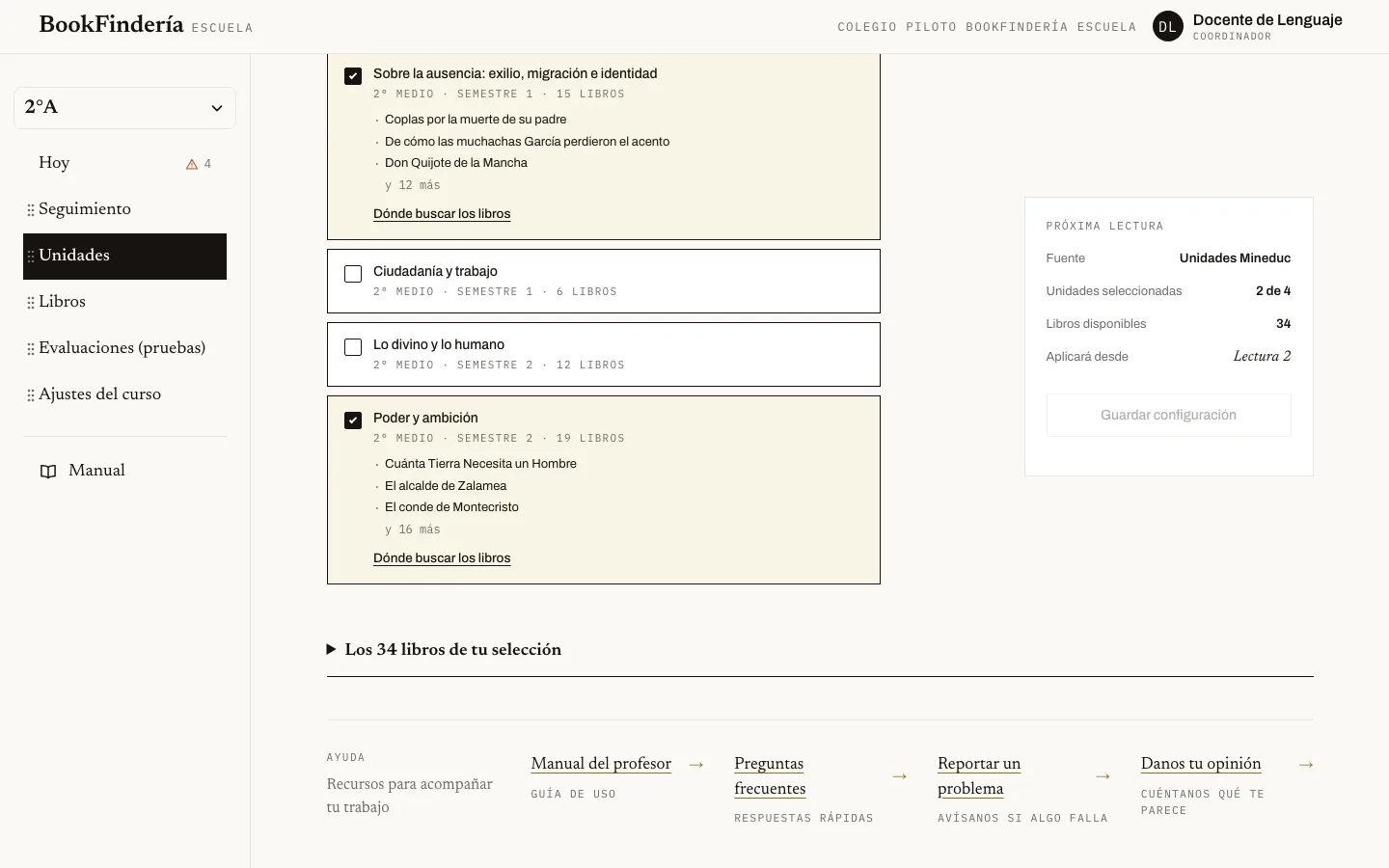Image resolution: width=1389 pixels, height=868 pixels.
Task: Click Cuánta Tierra Necesita un Hombre title
Action: click(480, 464)
